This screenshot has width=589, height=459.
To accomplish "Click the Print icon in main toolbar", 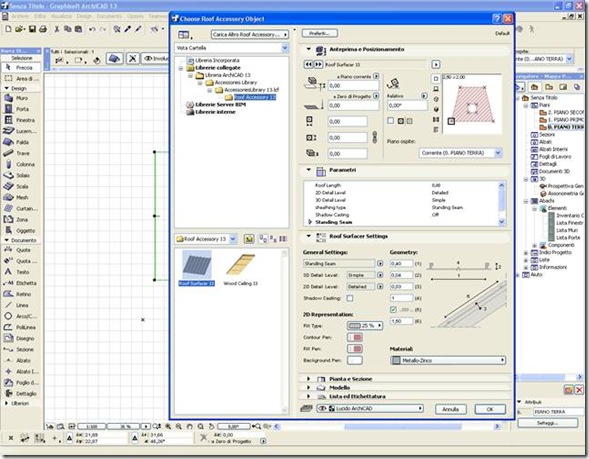I will 43,29.
